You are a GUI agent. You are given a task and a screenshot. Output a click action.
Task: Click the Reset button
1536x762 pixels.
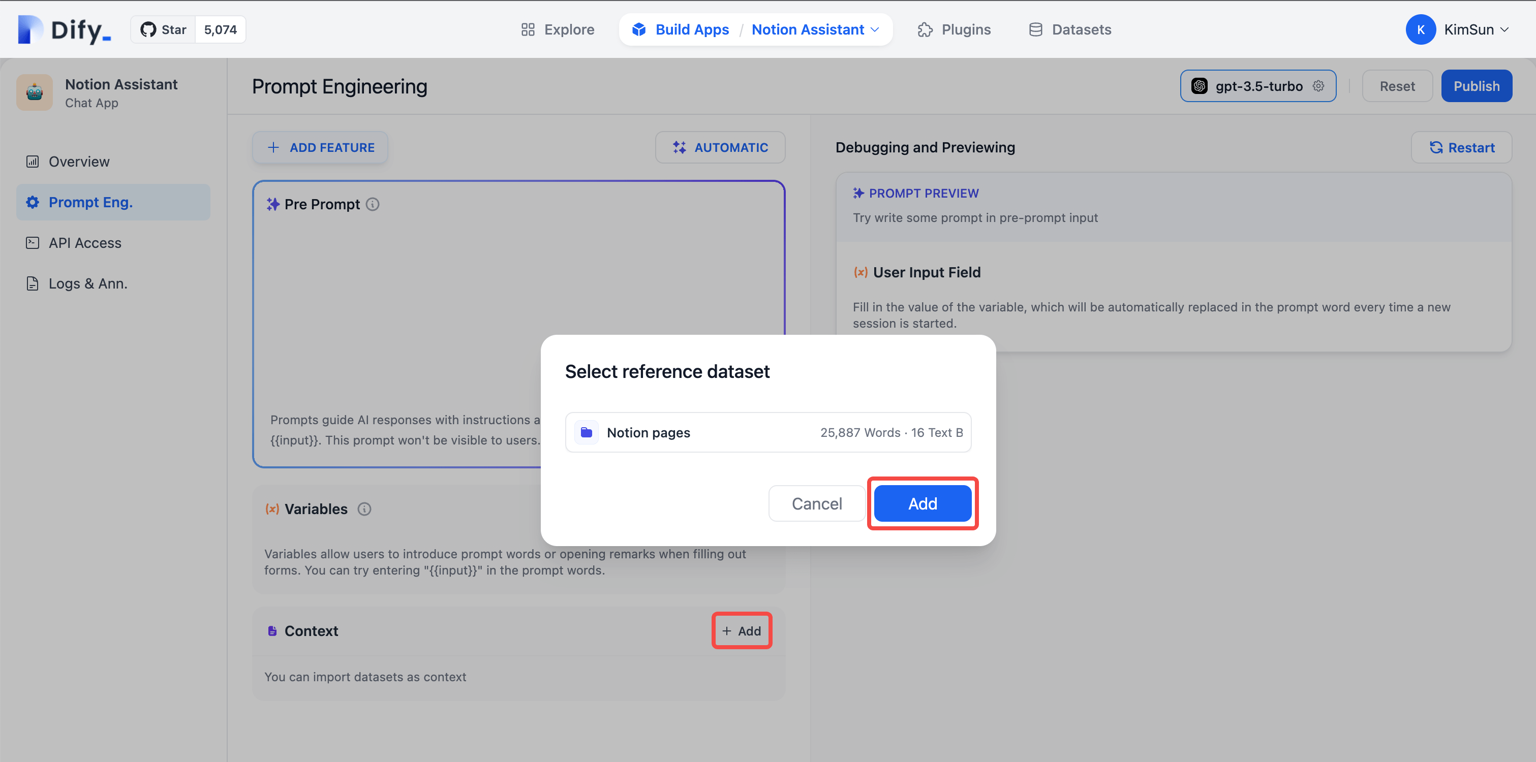[x=1397, y=86]
